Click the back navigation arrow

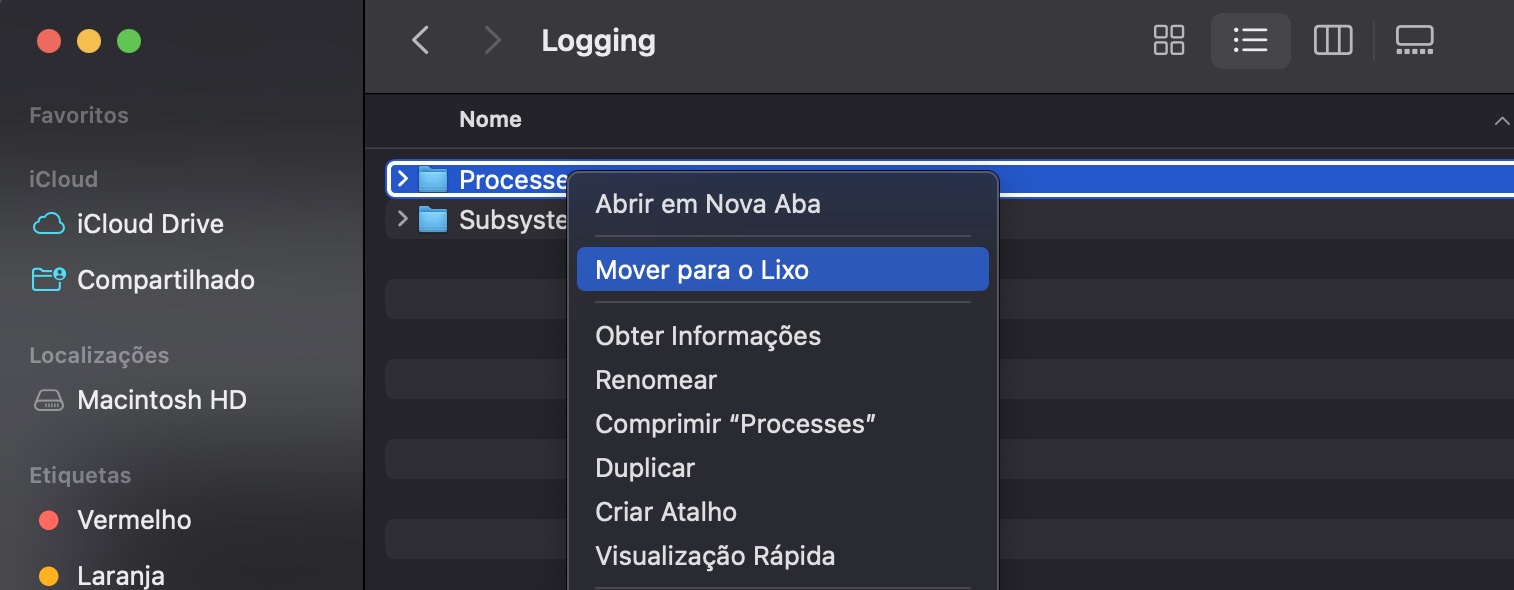420,41
